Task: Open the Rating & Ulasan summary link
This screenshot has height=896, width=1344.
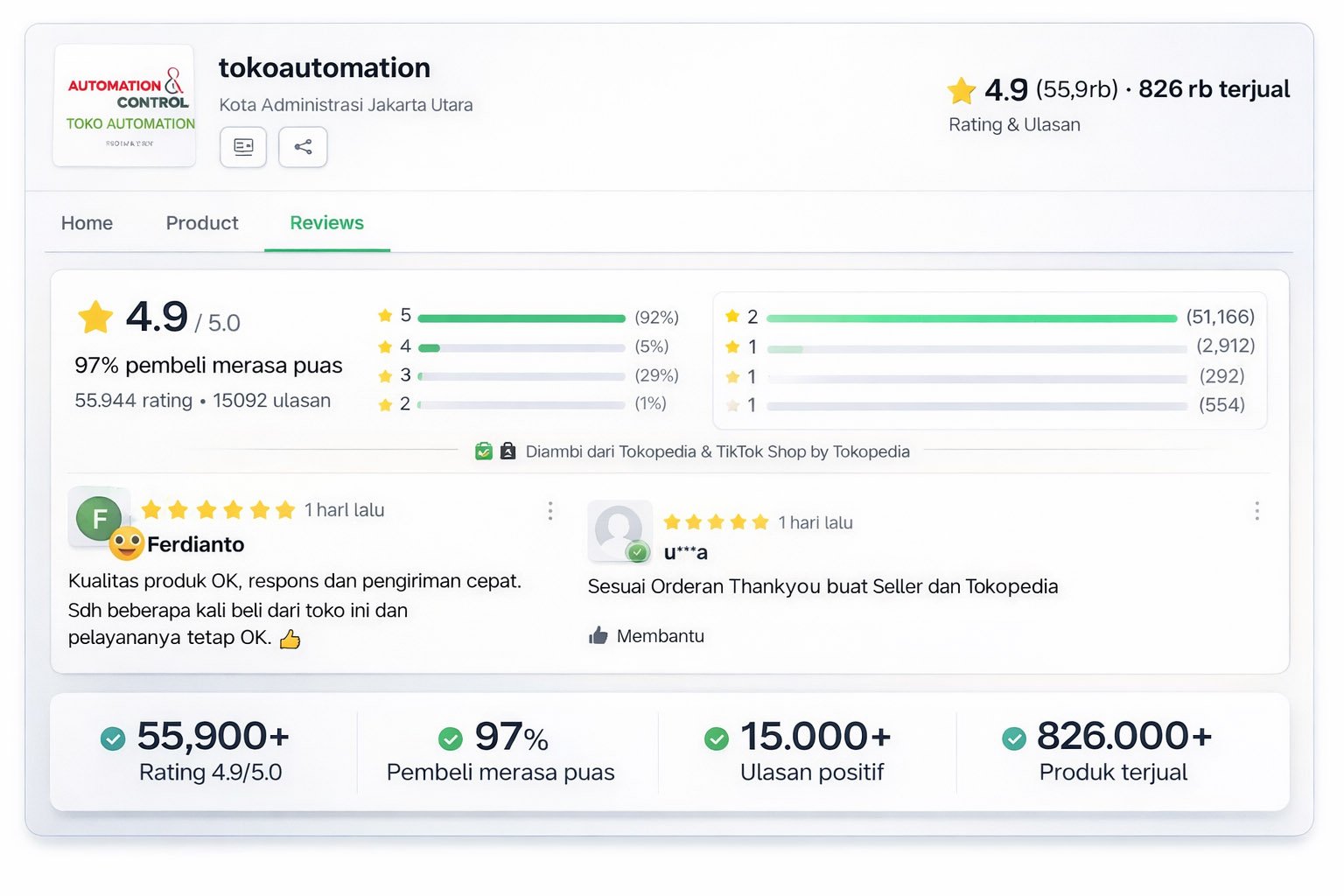Action: click(x=1014, y=124)
